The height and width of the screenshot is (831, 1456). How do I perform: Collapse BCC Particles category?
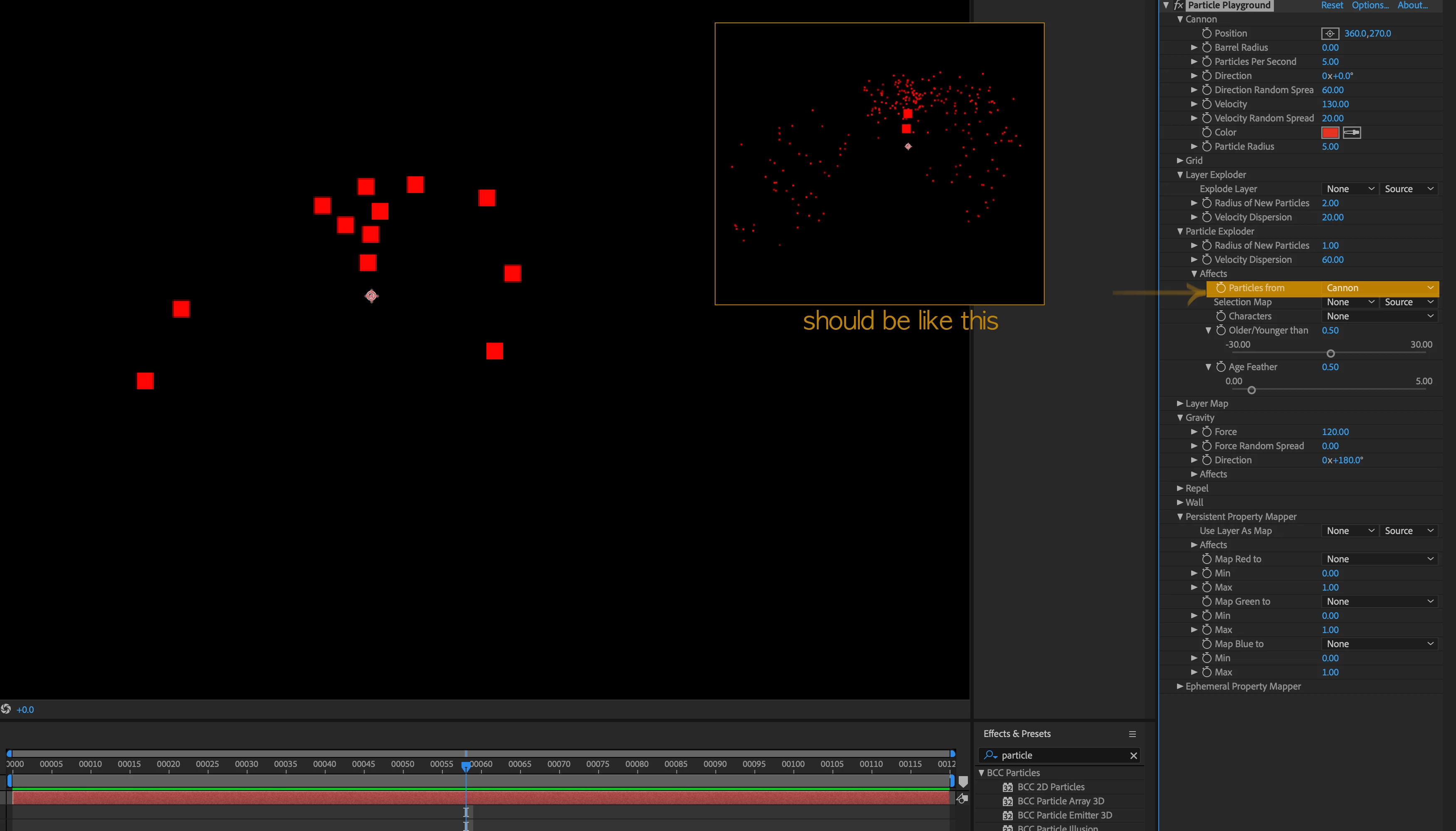(x=981, y=773)
